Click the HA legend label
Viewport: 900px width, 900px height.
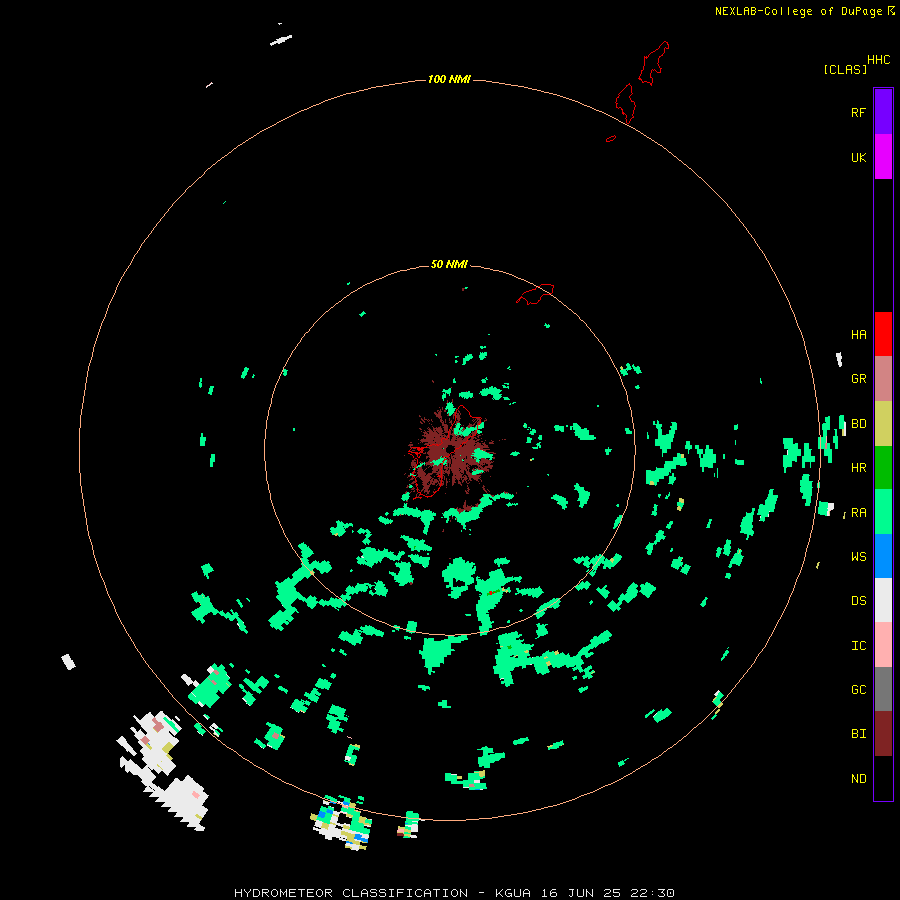(858, 334)
